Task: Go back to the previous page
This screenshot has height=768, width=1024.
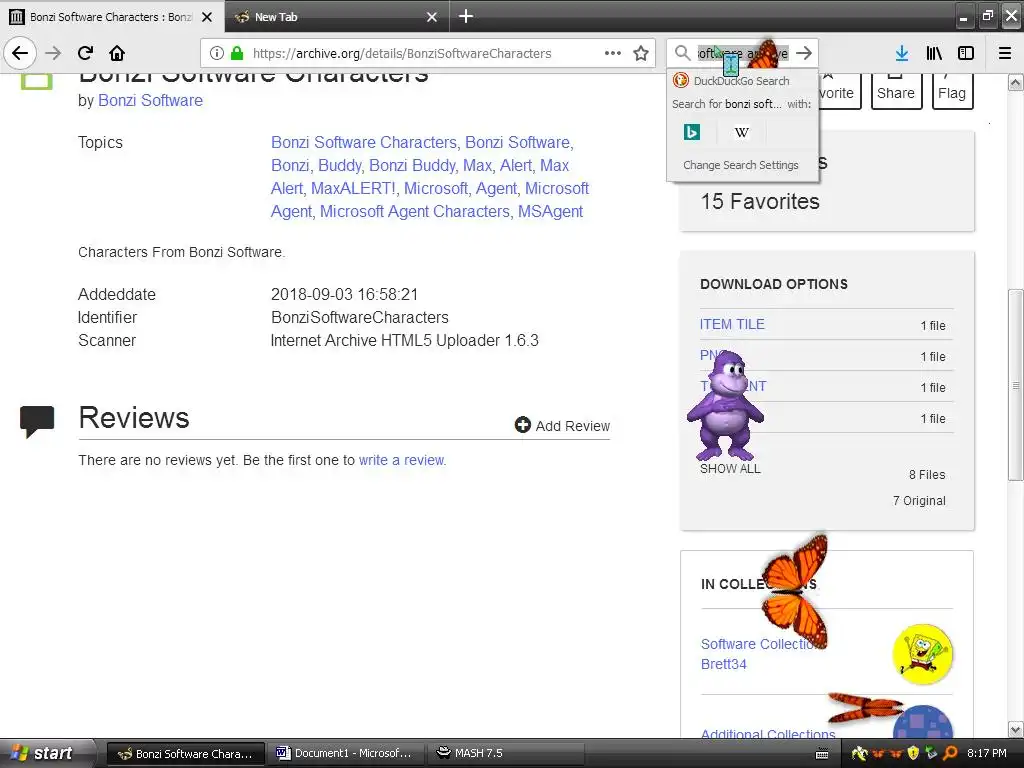Action: pos(20,53)
